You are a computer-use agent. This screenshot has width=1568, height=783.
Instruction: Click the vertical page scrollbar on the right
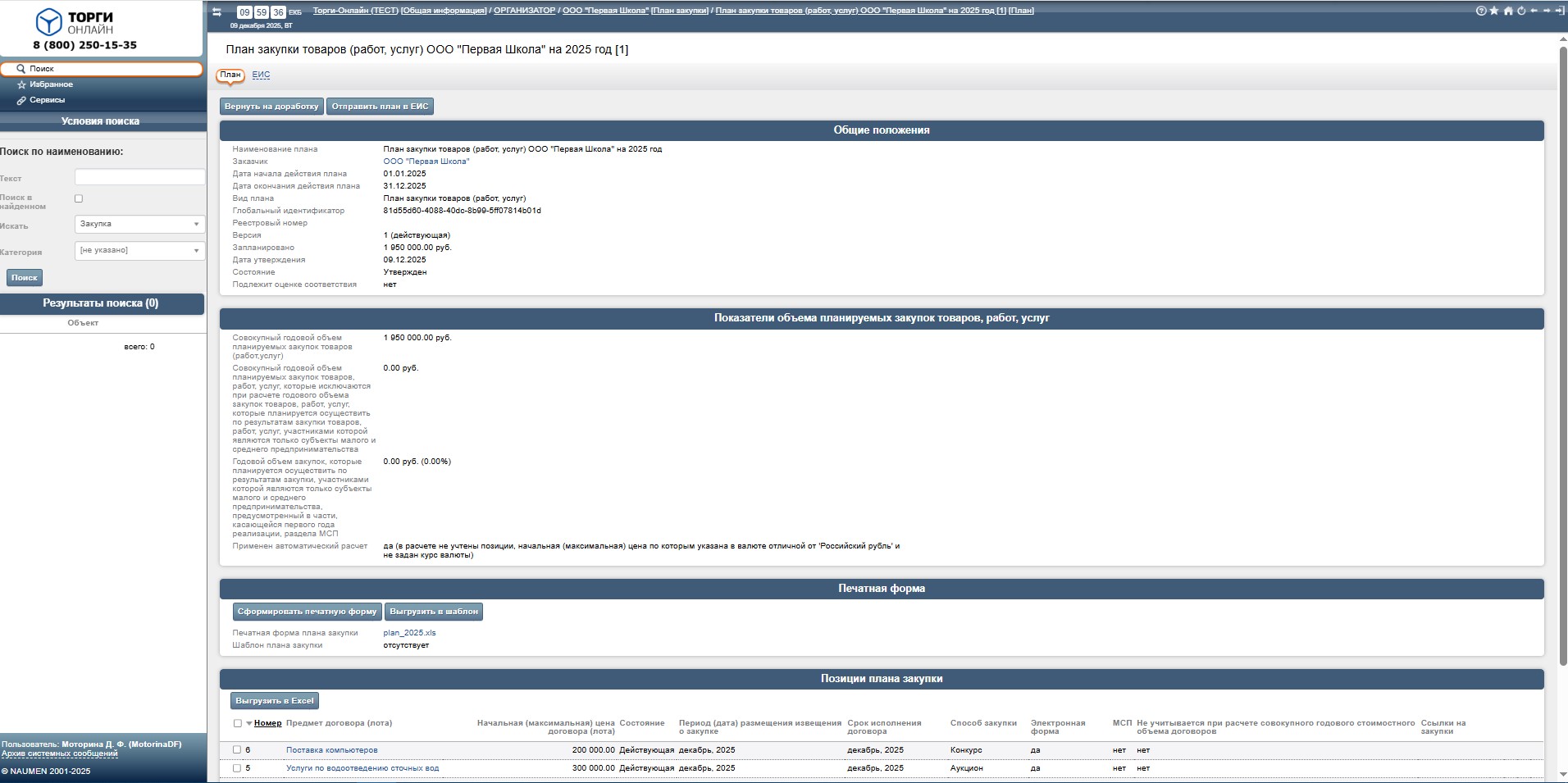point(1563,353)
